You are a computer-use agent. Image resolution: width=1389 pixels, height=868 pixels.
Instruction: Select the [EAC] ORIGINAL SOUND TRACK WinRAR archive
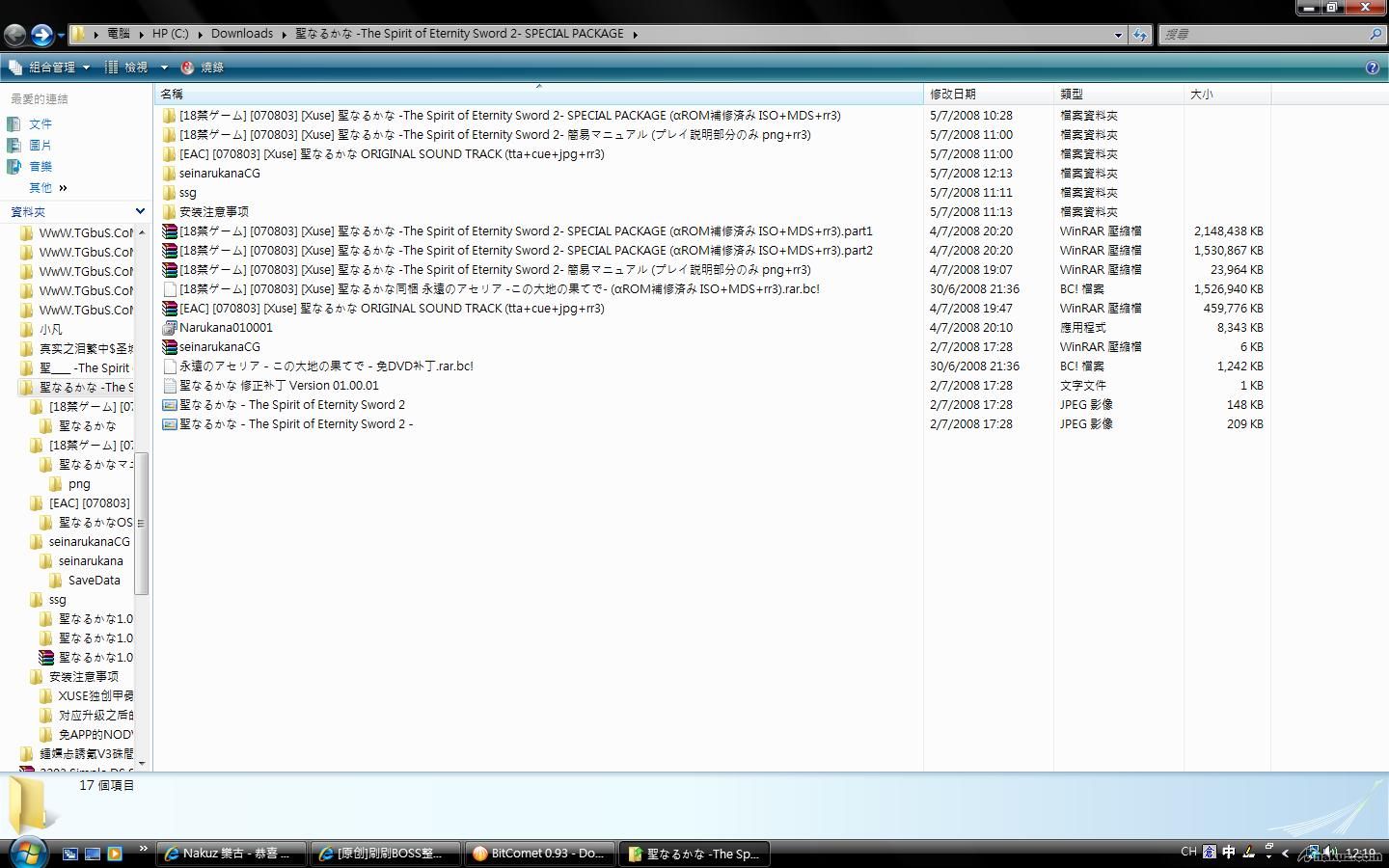coord(383,309)
